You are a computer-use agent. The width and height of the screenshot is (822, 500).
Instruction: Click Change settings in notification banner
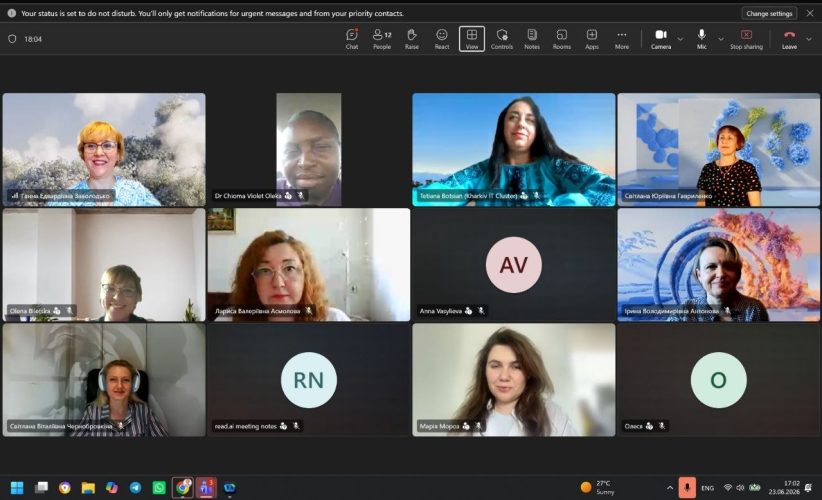coord(769,13)
